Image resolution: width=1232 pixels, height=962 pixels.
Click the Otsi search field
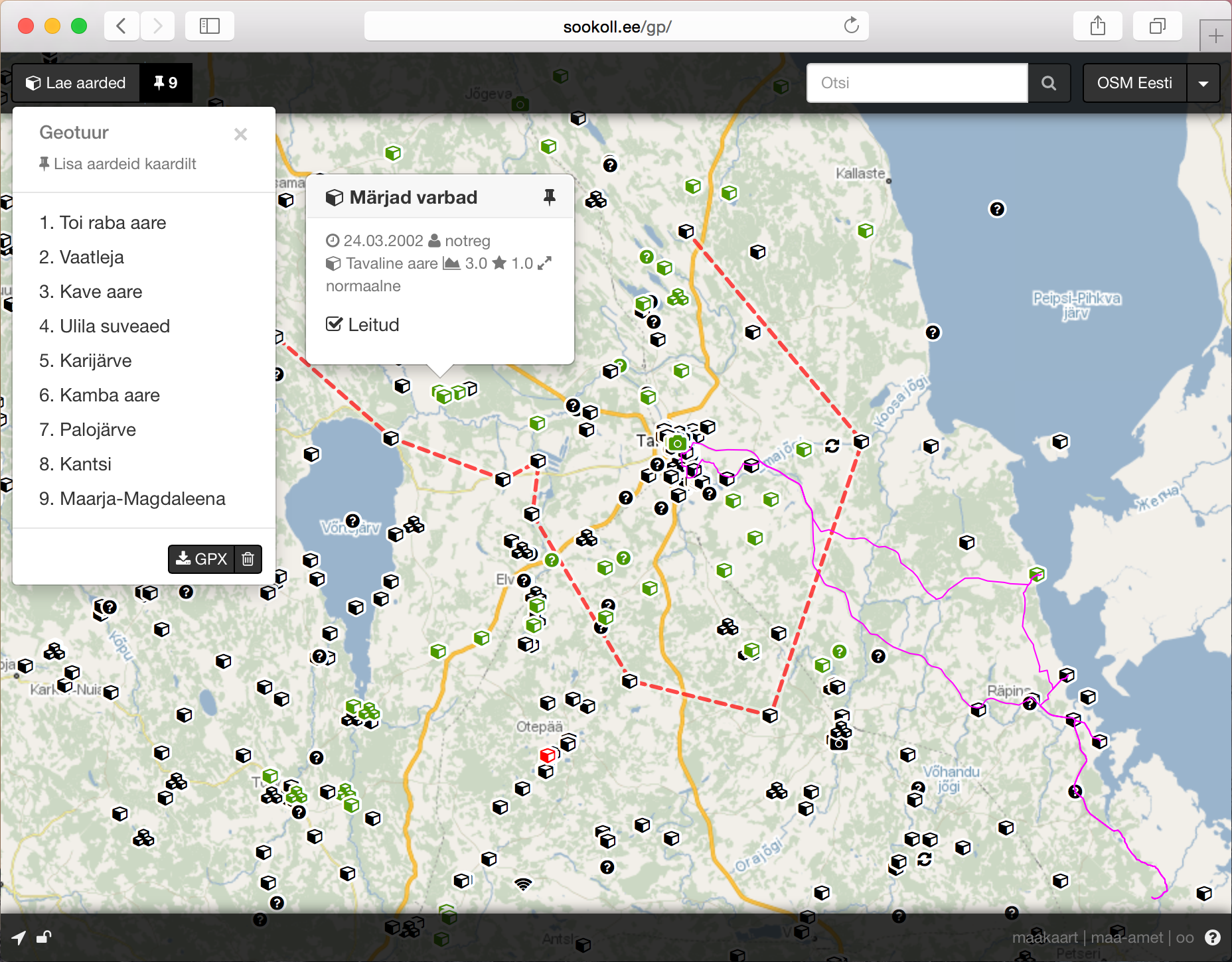coord(917,83)
